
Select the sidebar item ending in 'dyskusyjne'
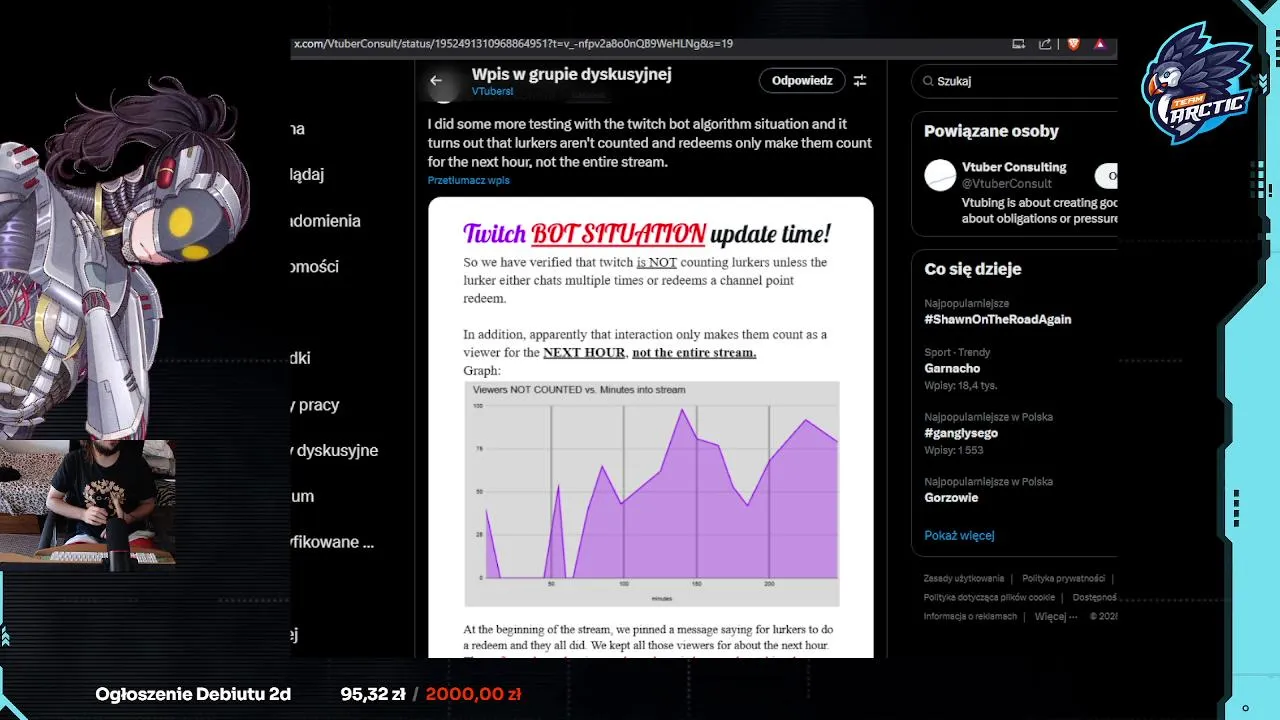[x=334, y=450]
